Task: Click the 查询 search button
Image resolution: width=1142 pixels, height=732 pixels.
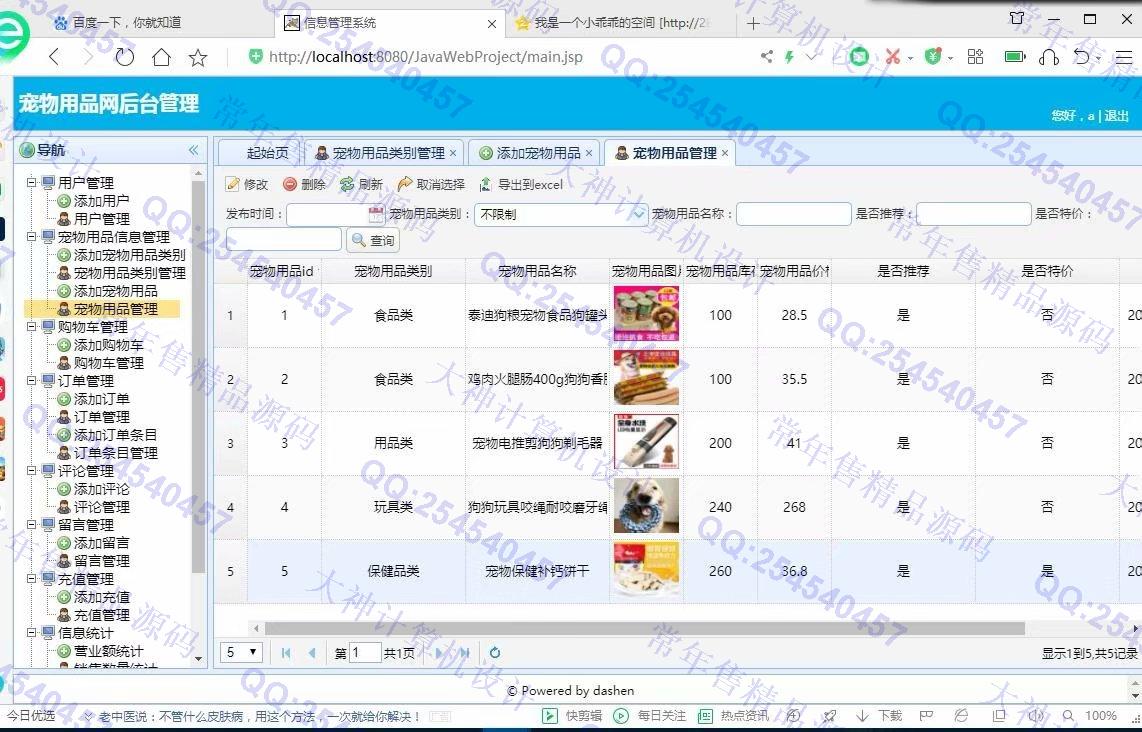Action: click(x=373, y=240)
